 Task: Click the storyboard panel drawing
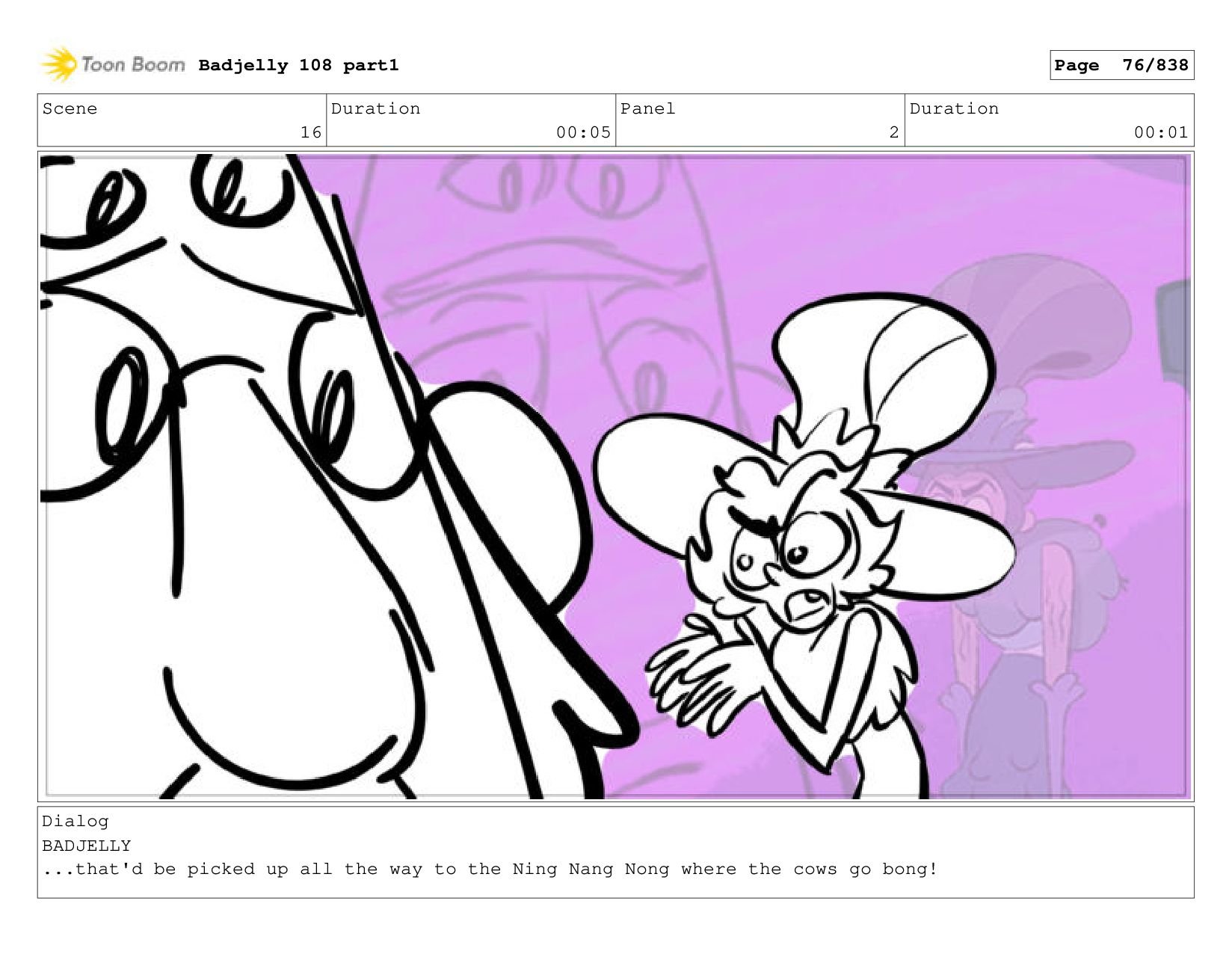[615, 476]
